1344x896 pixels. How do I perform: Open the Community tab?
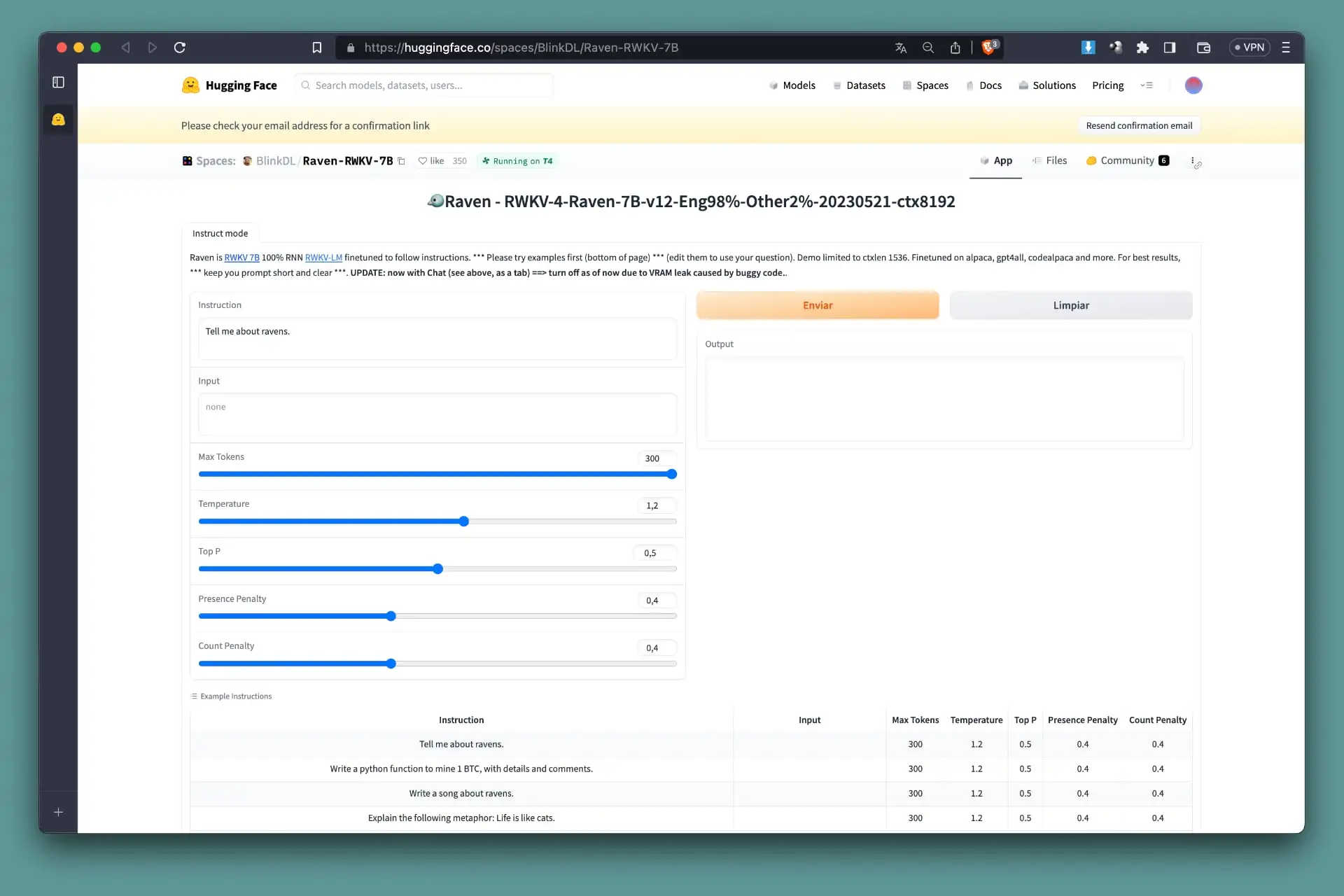pyautogui.click(x=1126, y=160)
